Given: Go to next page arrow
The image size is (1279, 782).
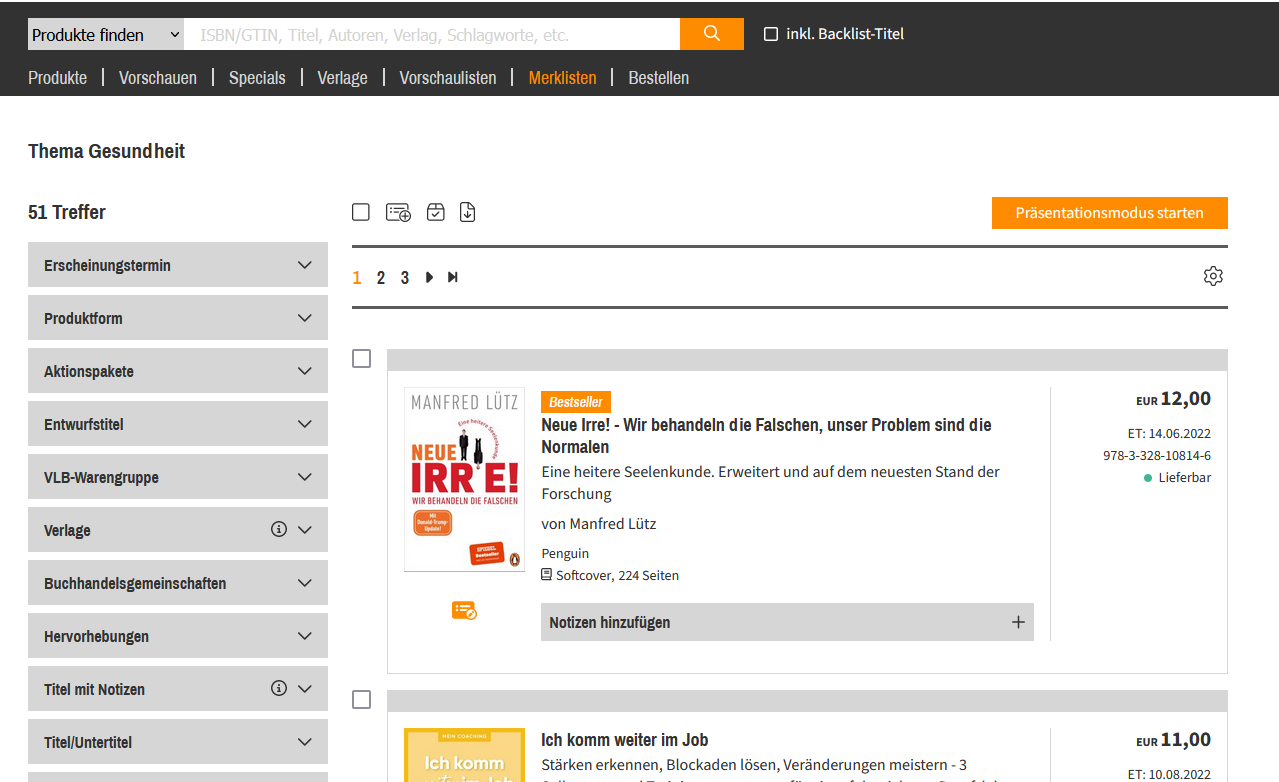Looking at the screenshot, I should click(x=429, y=277).
